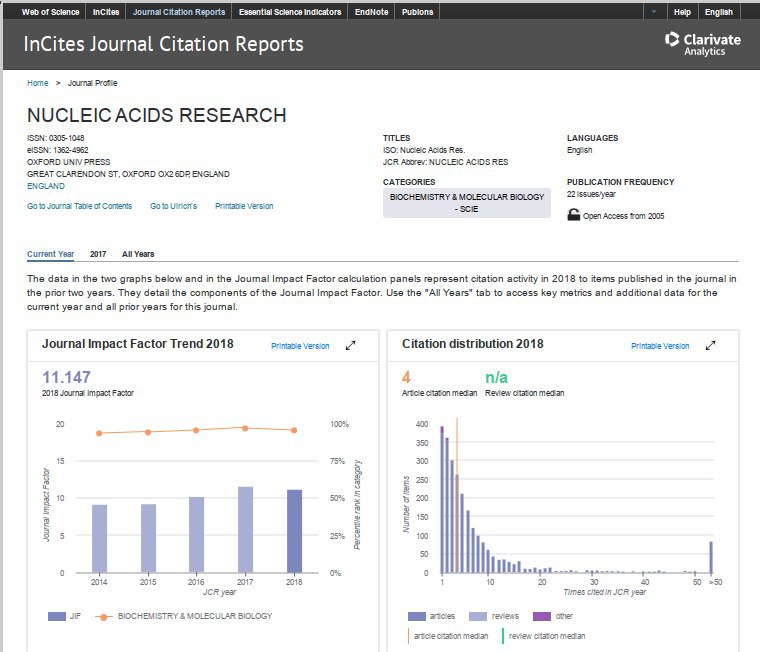
Task: Open Printable Version of Impact Factor Trend
Action: [x=300, y=346]
